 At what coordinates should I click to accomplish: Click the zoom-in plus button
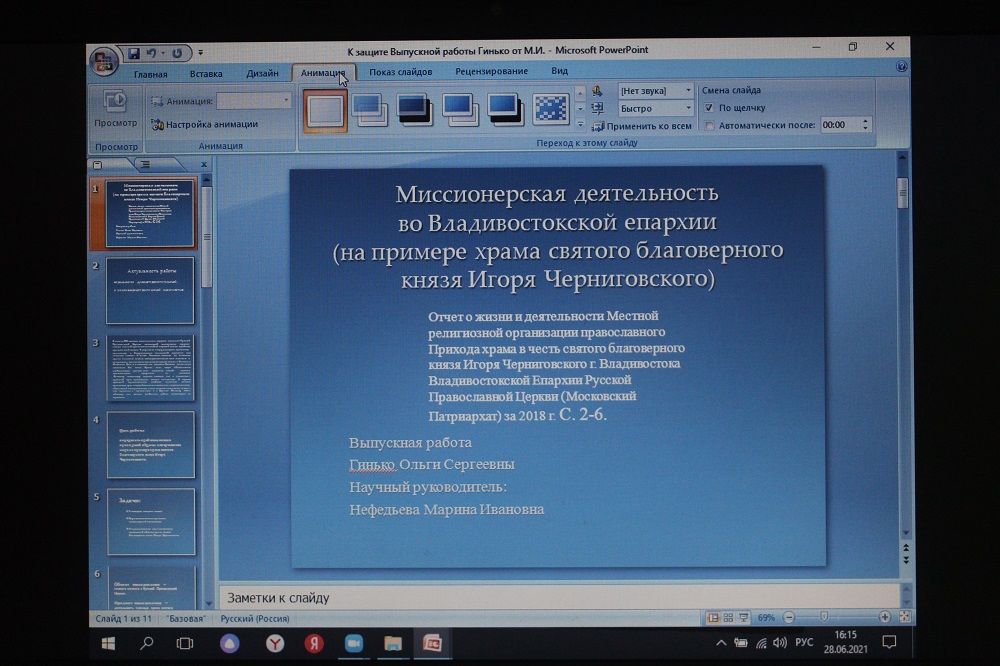[884, 618]
